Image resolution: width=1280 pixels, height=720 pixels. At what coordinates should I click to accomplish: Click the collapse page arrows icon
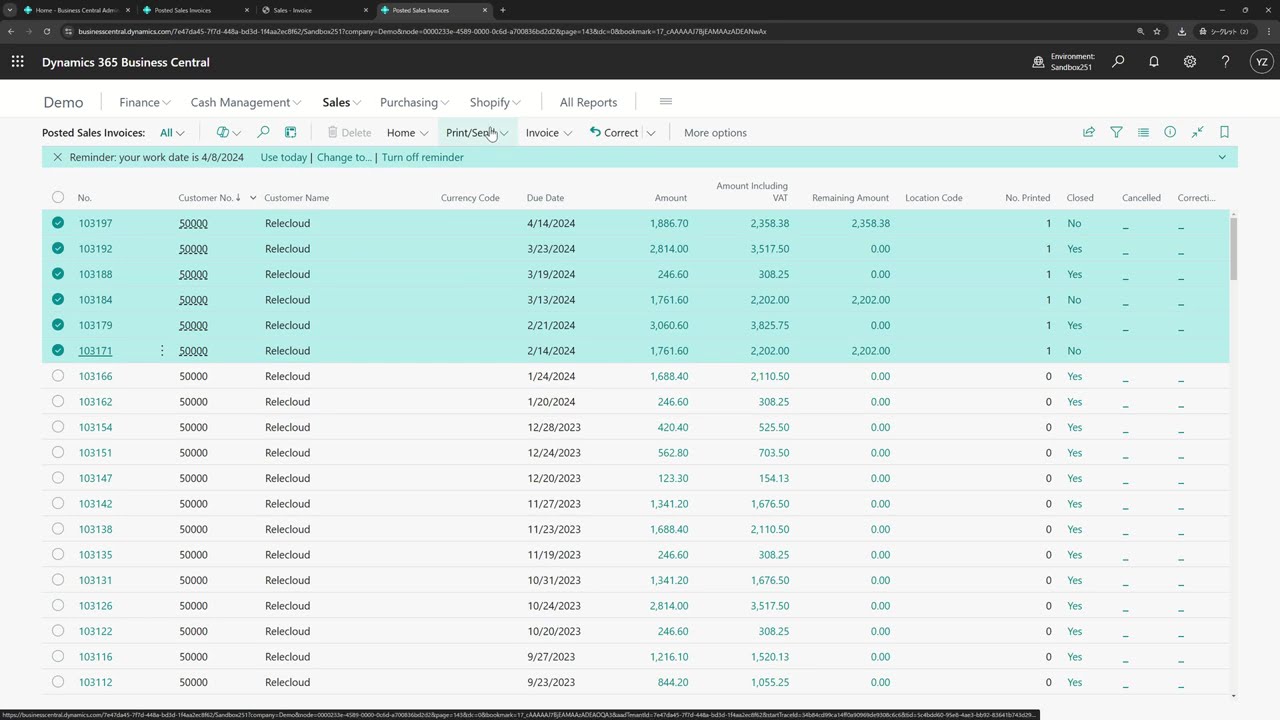(1197, 132)
